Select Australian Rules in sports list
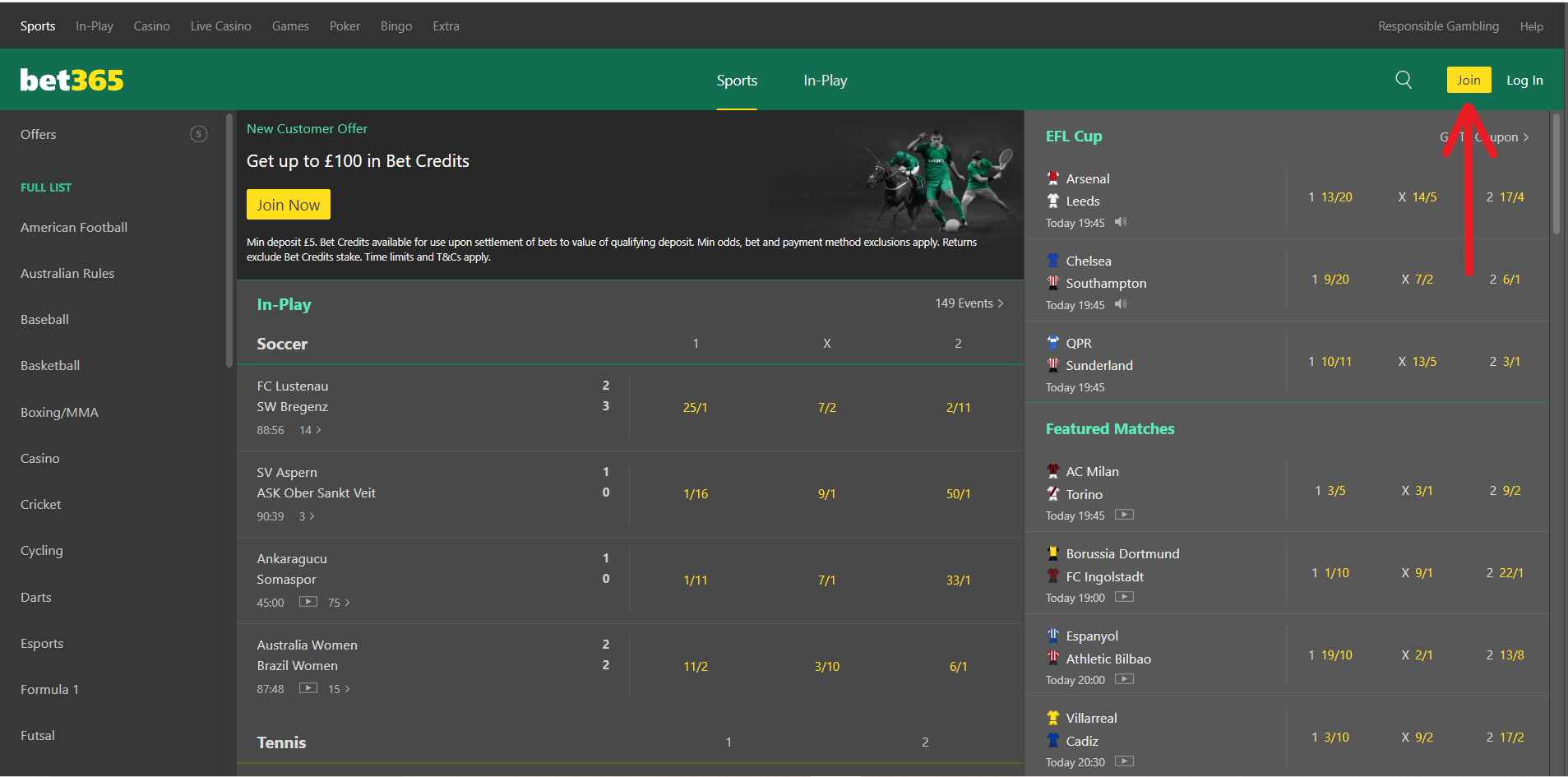1568x777 pixels. 67,274
